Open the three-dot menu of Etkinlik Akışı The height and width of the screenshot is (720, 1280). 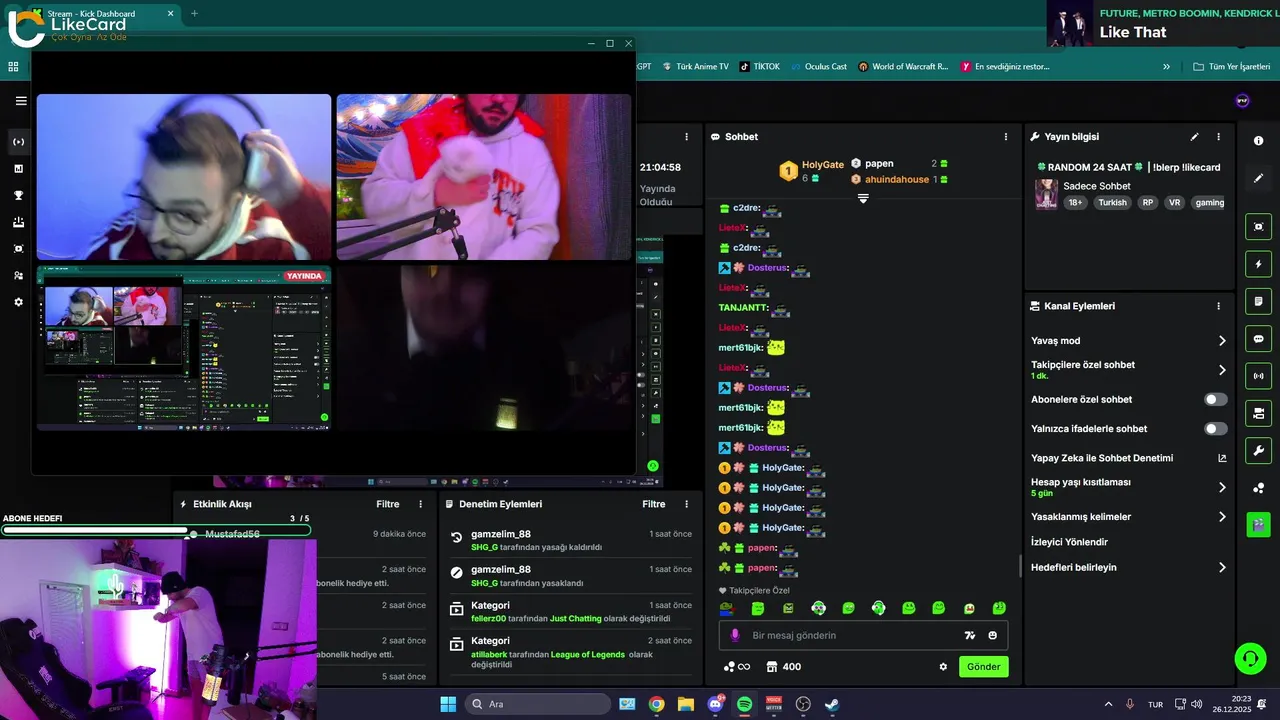coord(420,504)
